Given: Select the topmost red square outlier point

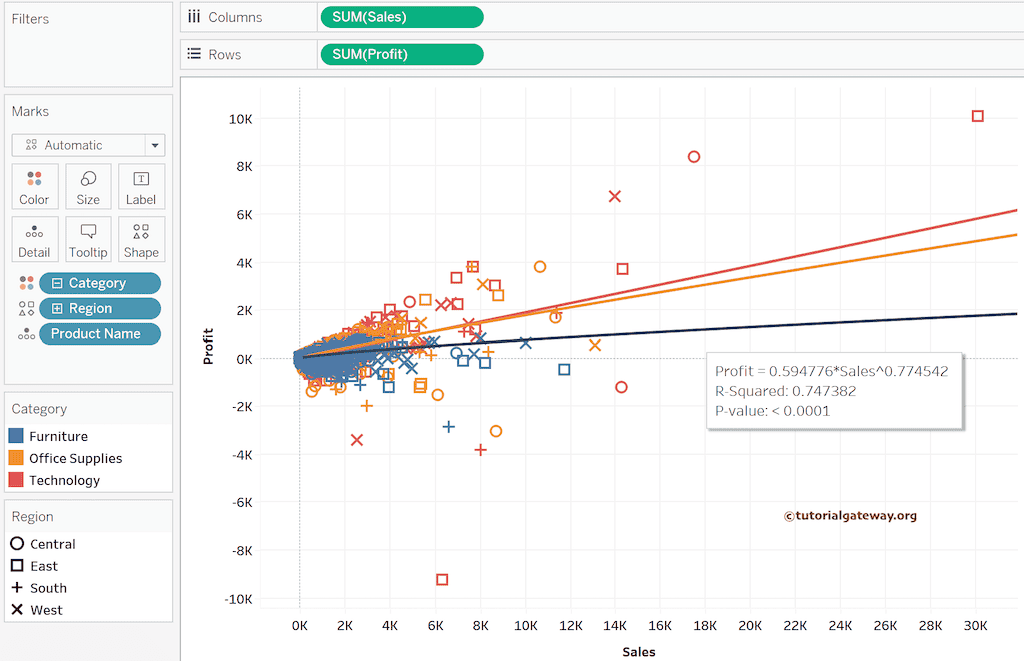Looking at the screenshot, I should pos(977,116).
